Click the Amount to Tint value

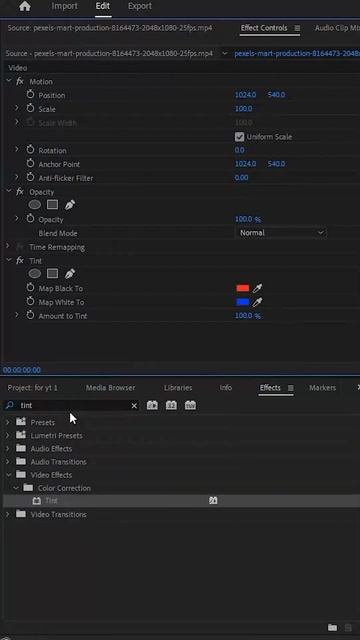[x=248, y=316]
